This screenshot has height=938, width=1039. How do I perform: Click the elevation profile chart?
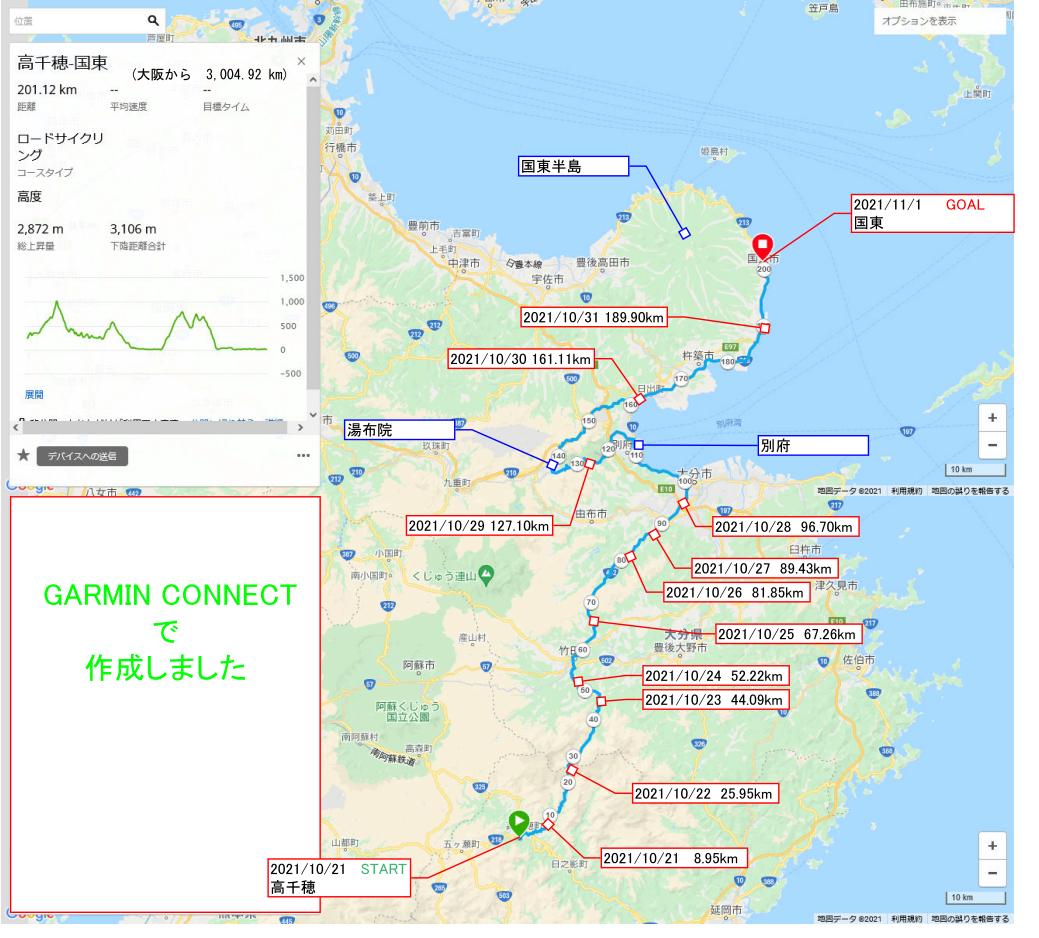(x=146, y=326)
